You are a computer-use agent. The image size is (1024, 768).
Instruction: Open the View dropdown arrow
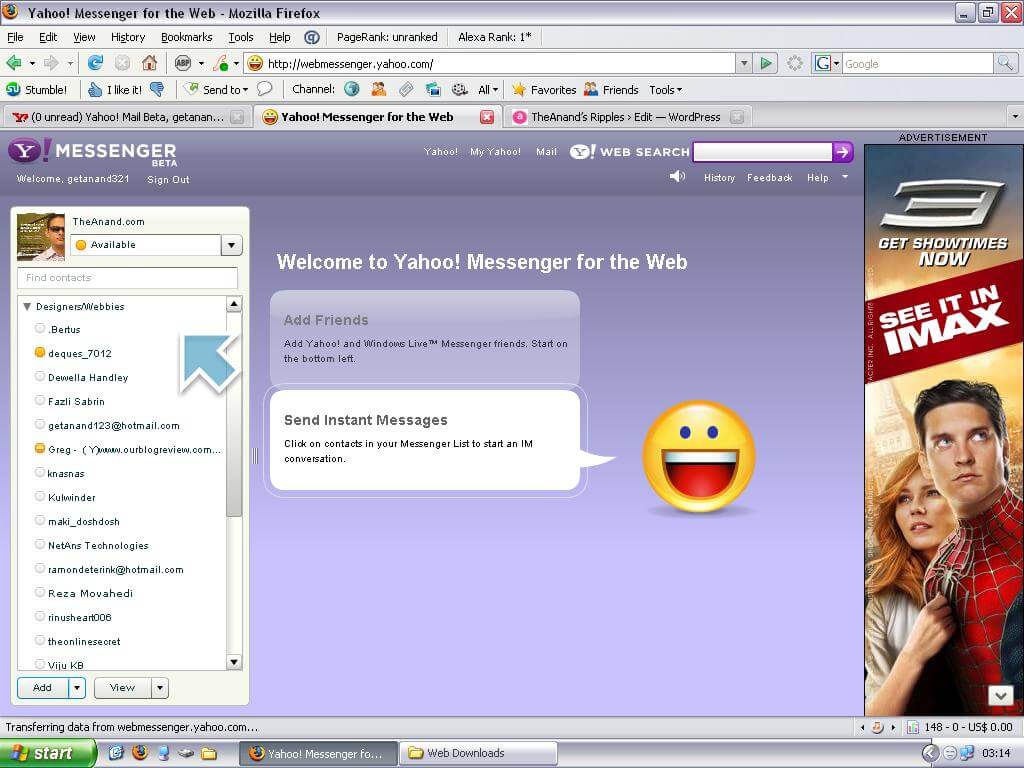point(159,688)
